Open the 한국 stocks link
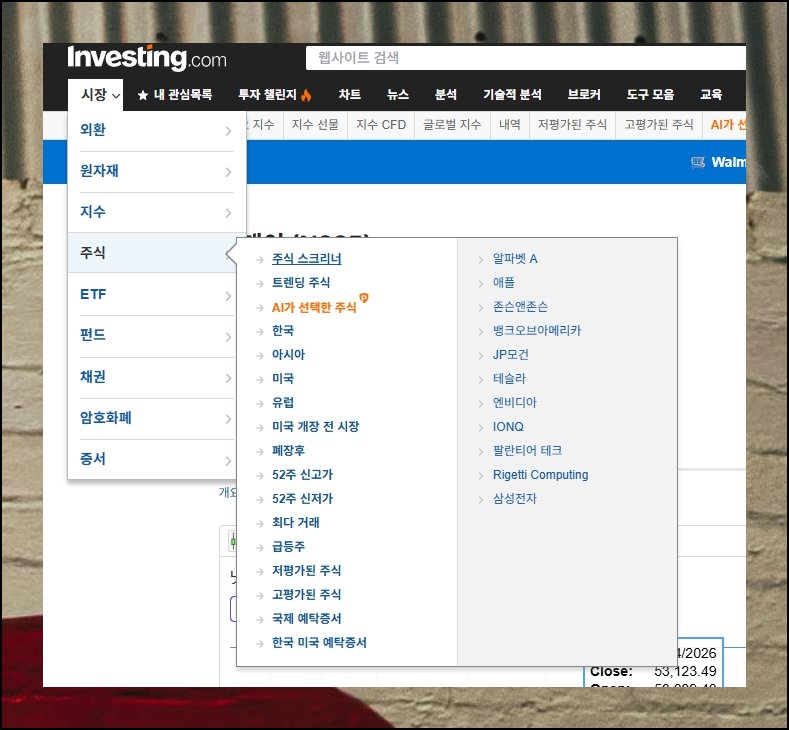 [283, 331]
